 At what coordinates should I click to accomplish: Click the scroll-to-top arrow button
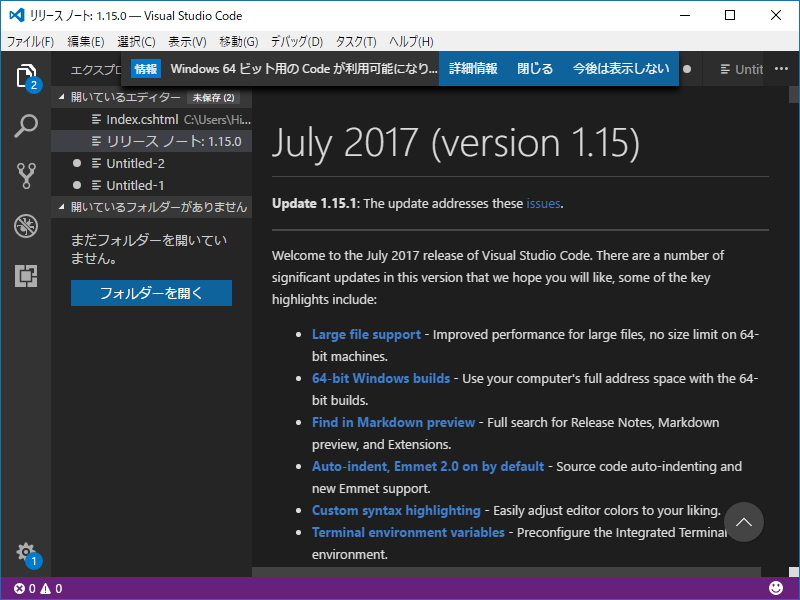pos(744,522)
